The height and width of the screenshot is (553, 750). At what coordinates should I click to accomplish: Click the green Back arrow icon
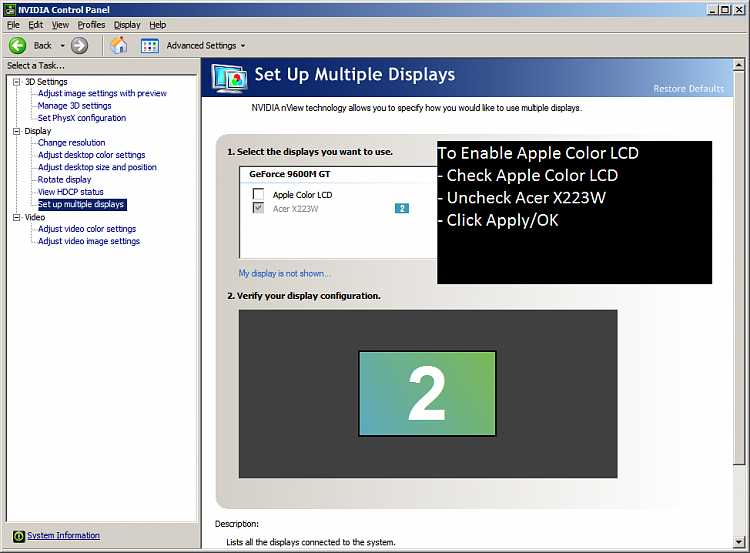click(18, 45)
